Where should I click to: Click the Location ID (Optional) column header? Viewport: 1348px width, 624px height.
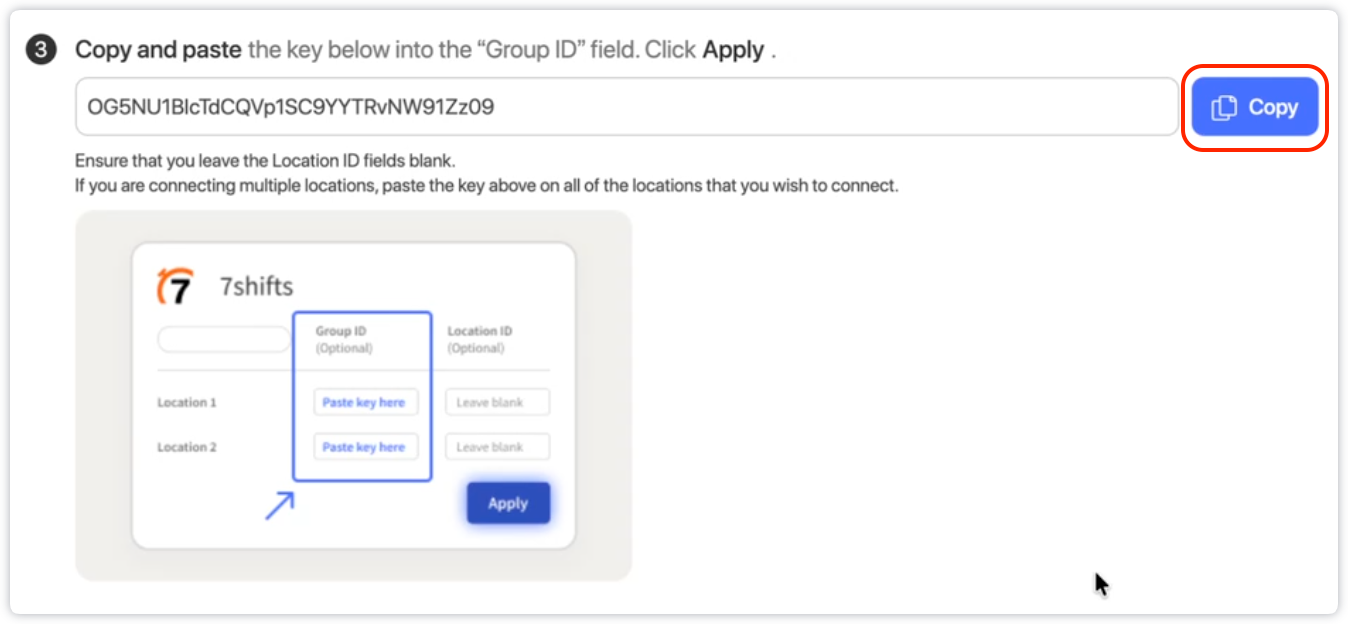[x=480, y=339]
